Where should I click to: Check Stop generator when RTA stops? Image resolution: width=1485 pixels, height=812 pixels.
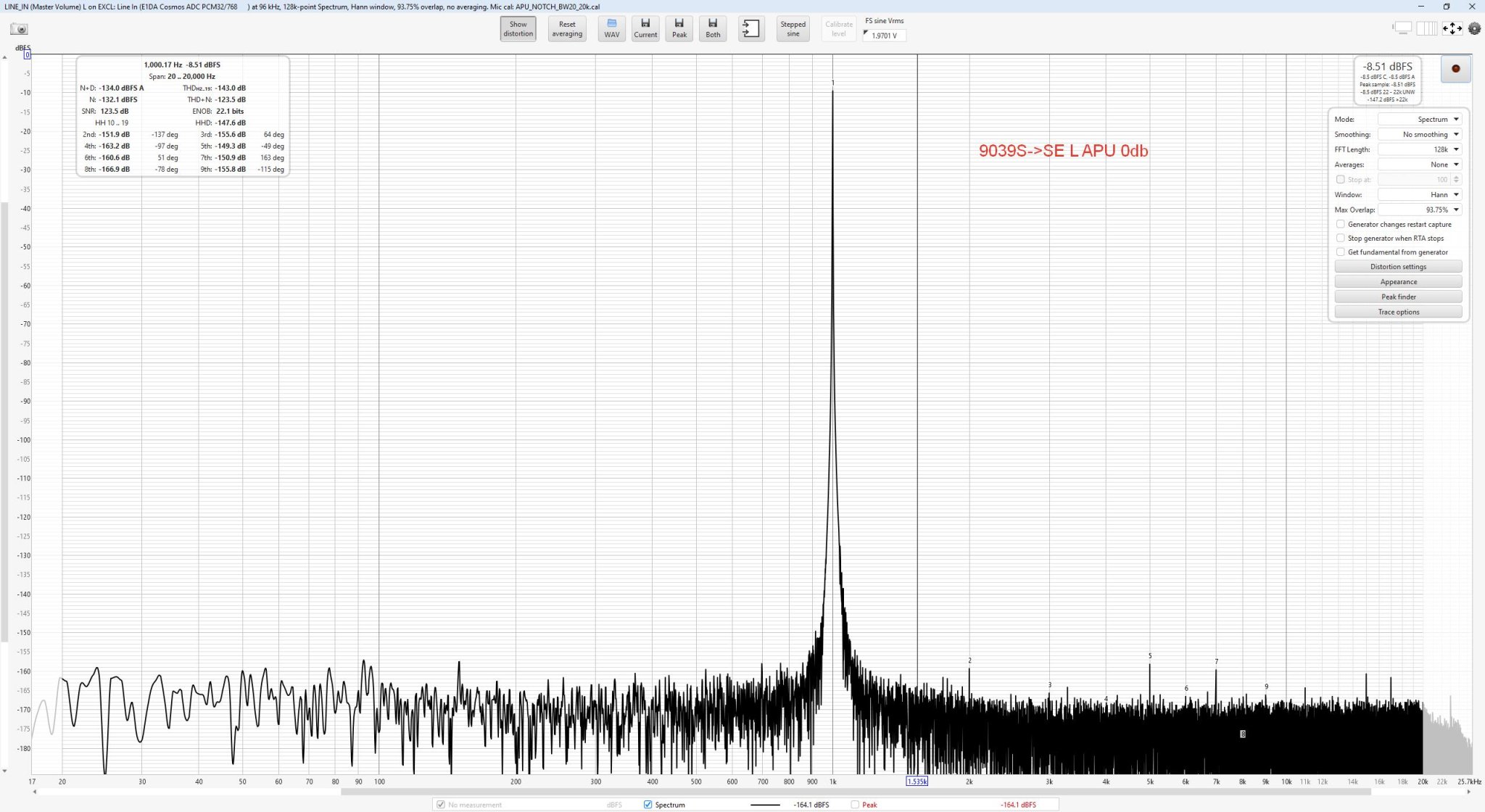[x=1340, y=239]
